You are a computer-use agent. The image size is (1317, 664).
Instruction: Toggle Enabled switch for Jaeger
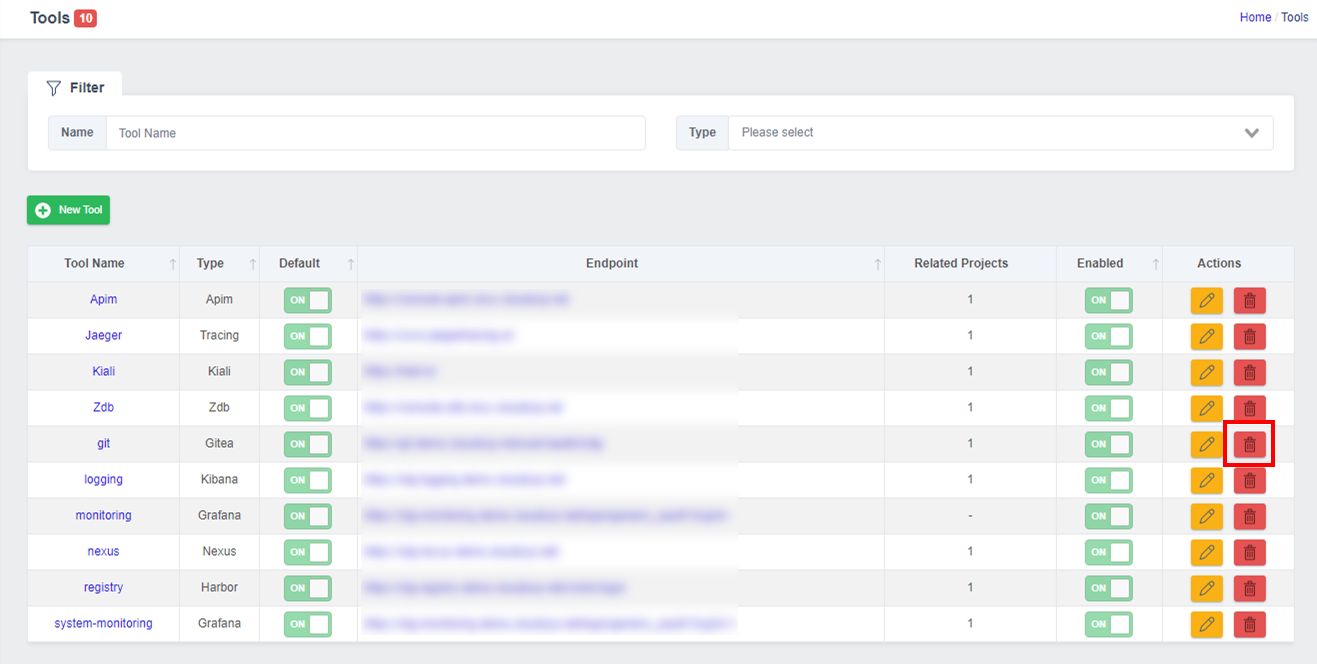coord(1108,336)
